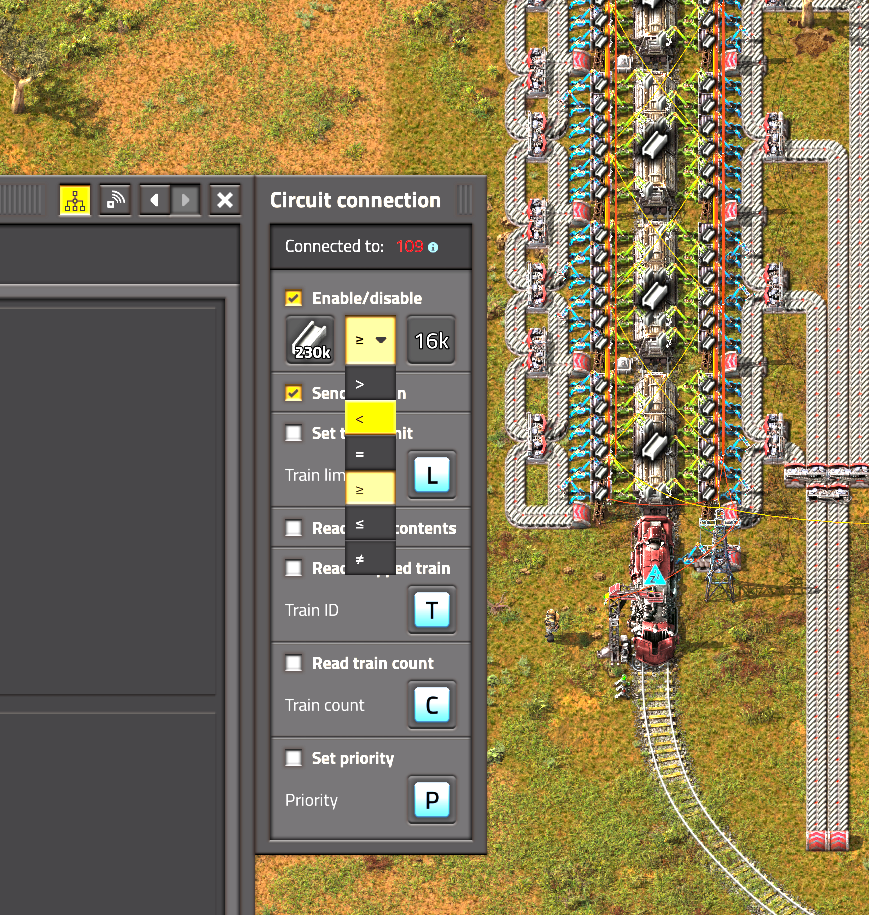The width and height of the screenshot is (869, 915).
Task: Close the train stop window
Action: tap(225, 200)
